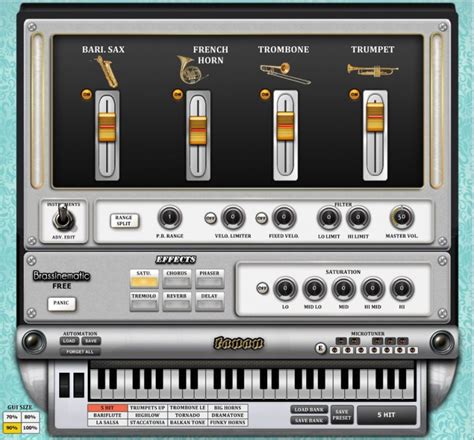This screenshot has height=440, width=474.
Task: Click the Range Split button
Action: pyautogui.click(x=124, y=221)
